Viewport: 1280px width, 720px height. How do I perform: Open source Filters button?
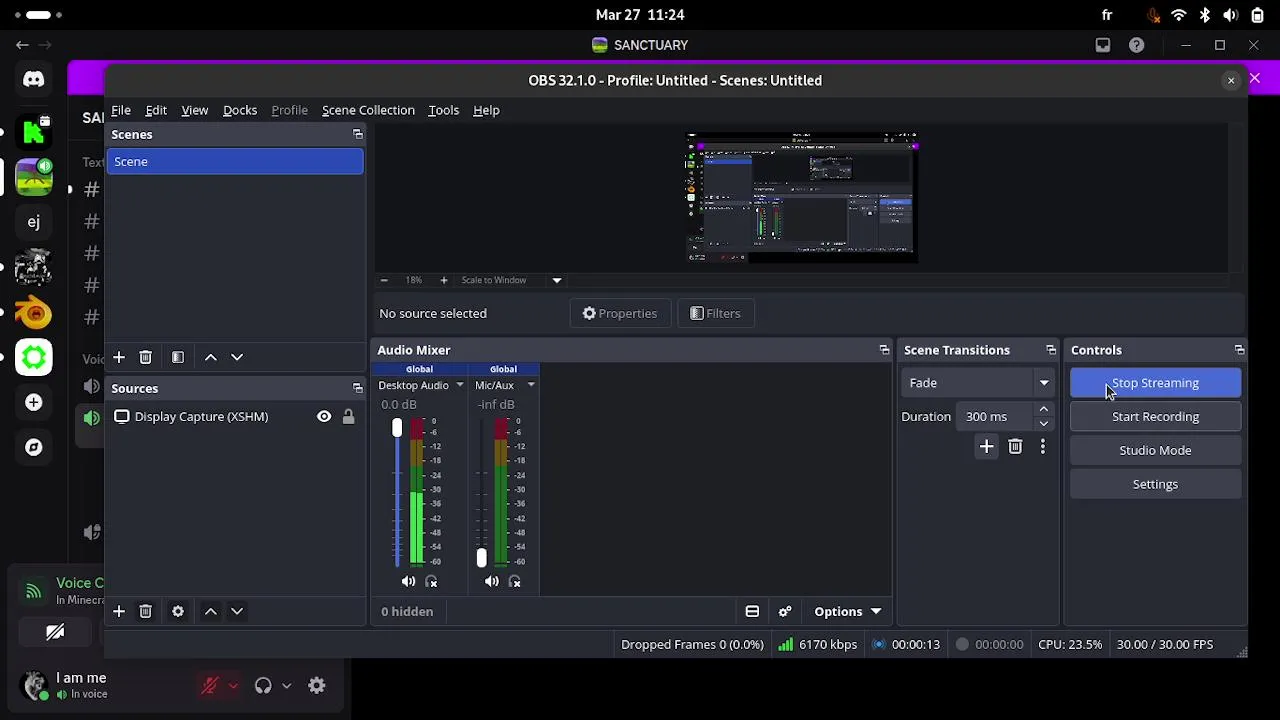click(715, 314)
